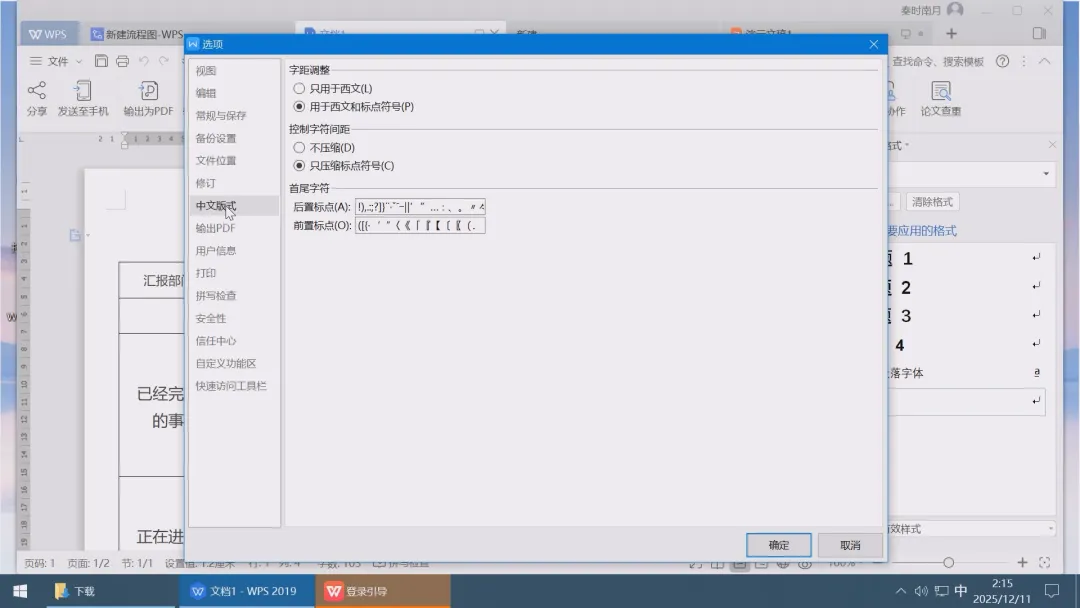Viewport: 1080px width, 608px height.
Task: Click the command search box 查找命令
Action: click(938, 61)
